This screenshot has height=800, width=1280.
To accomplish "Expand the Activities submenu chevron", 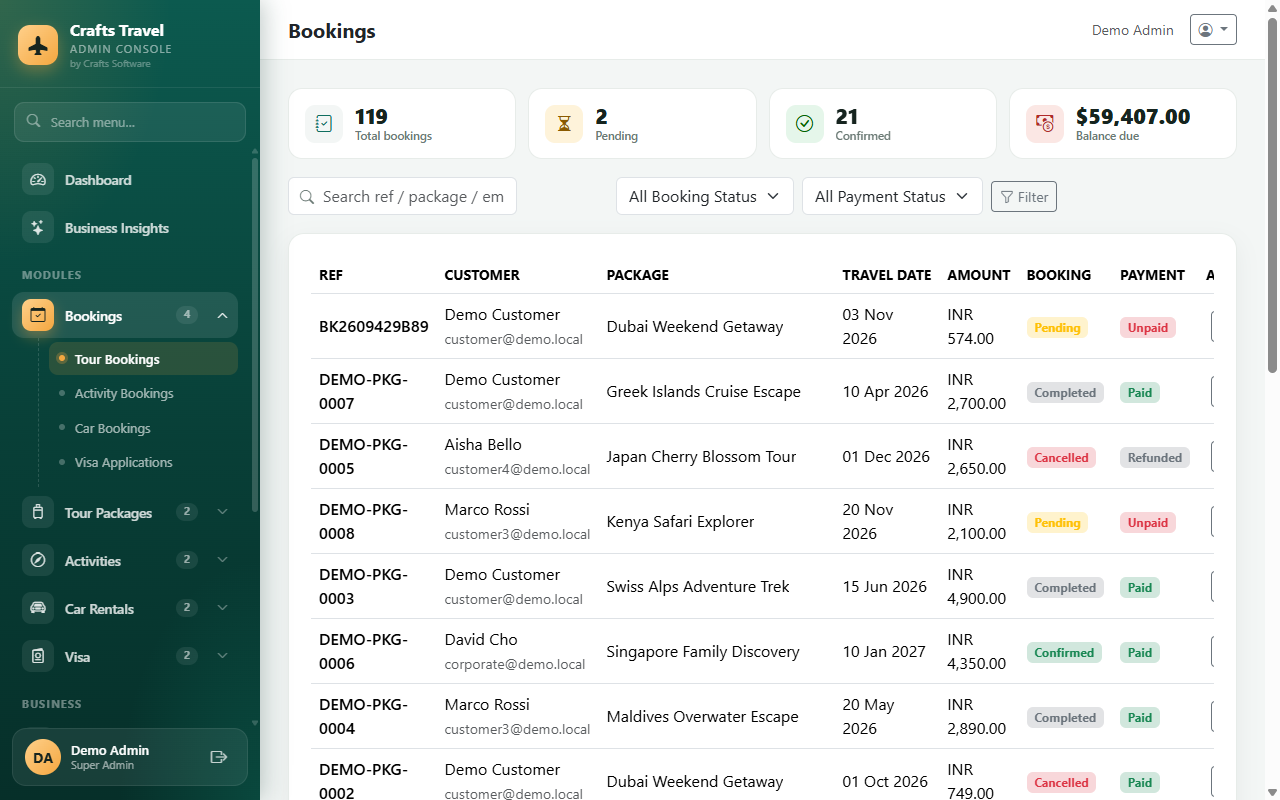I will point(222,560).
